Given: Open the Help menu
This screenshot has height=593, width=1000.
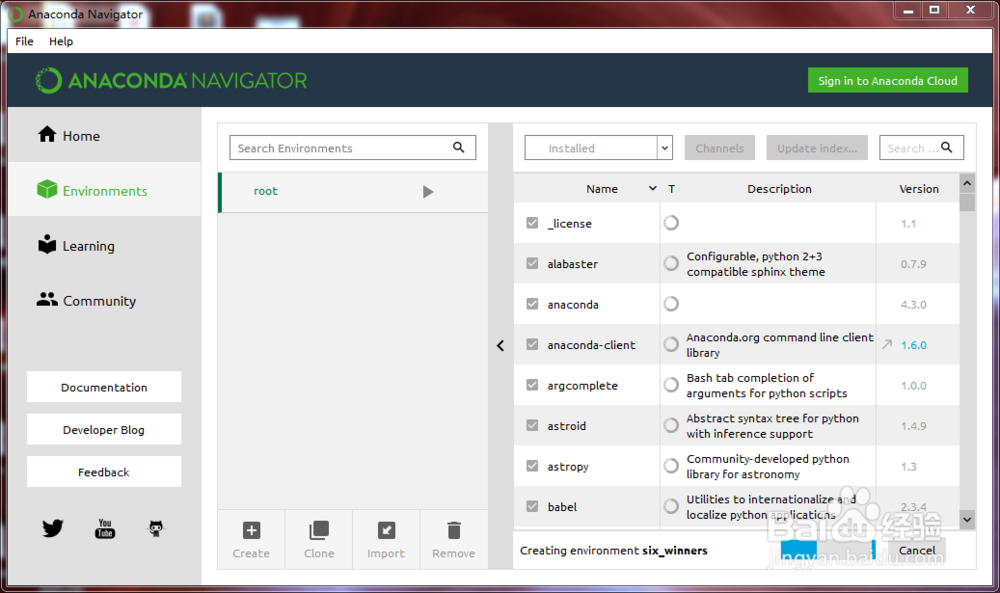Looking at the screenshot, I should [x=61, y=41].
